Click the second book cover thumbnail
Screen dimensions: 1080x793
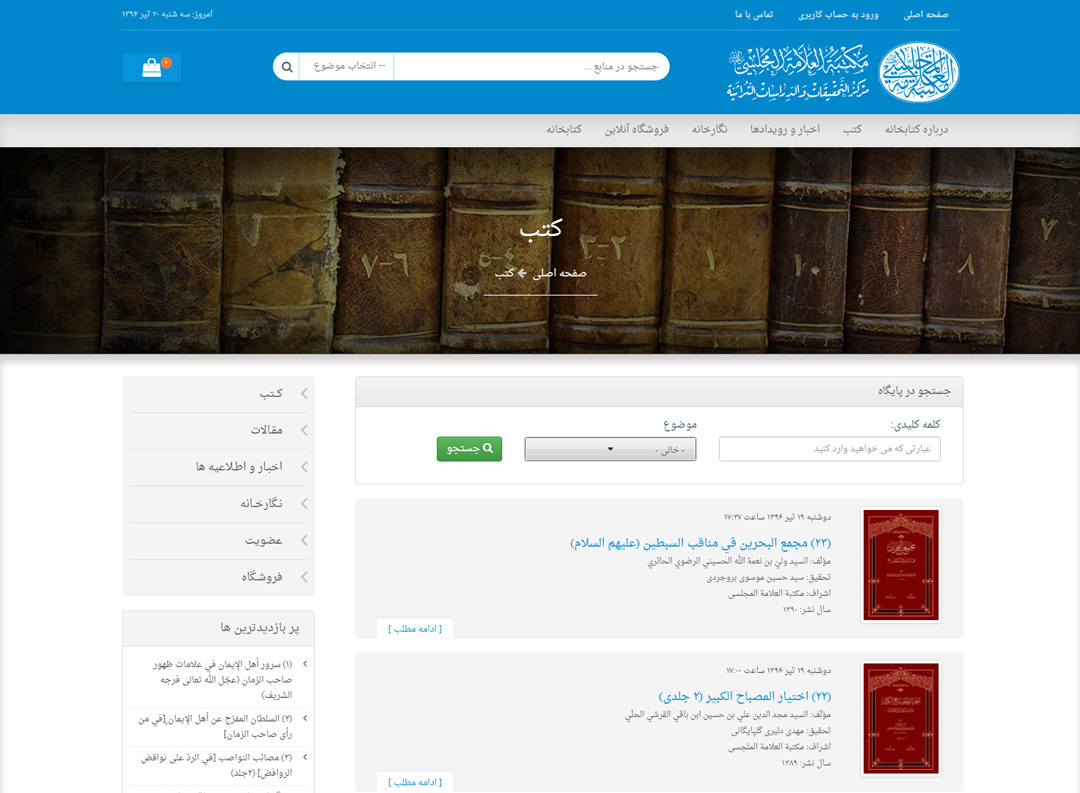point(901,716)
